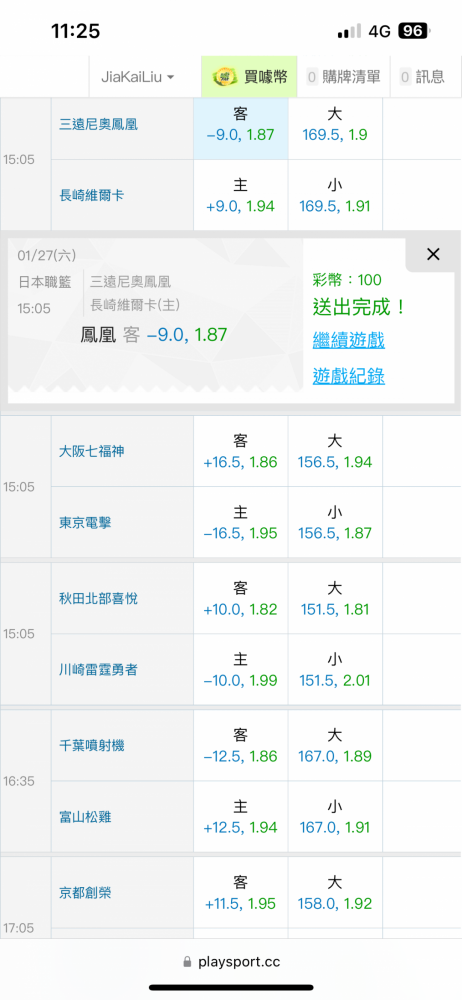This screenshot has height=1000, width=462.
Task: Close the bet confirmation panel
Action: point(433,254)
